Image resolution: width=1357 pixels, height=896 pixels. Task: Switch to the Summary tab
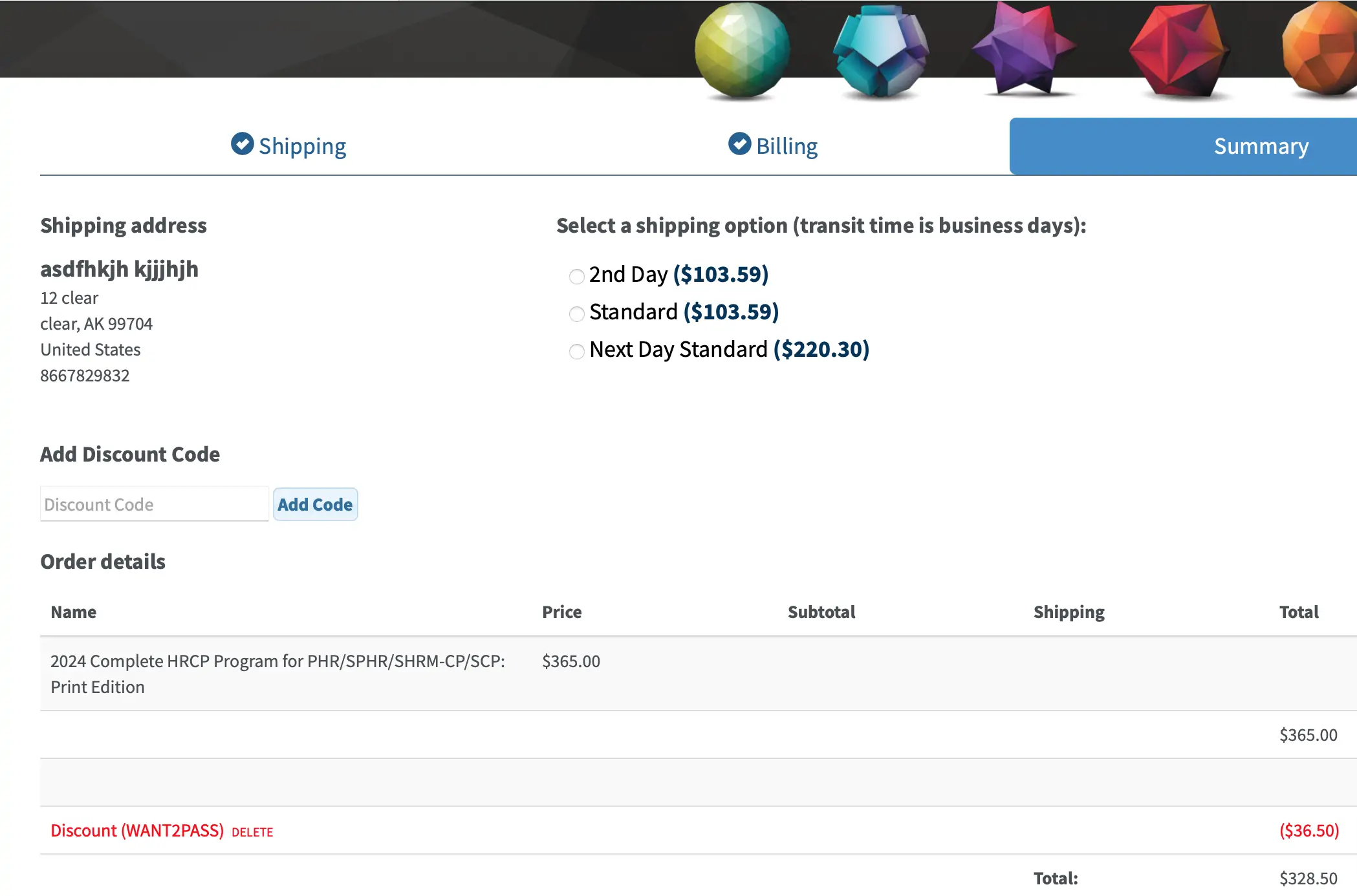pos(1260,146)
